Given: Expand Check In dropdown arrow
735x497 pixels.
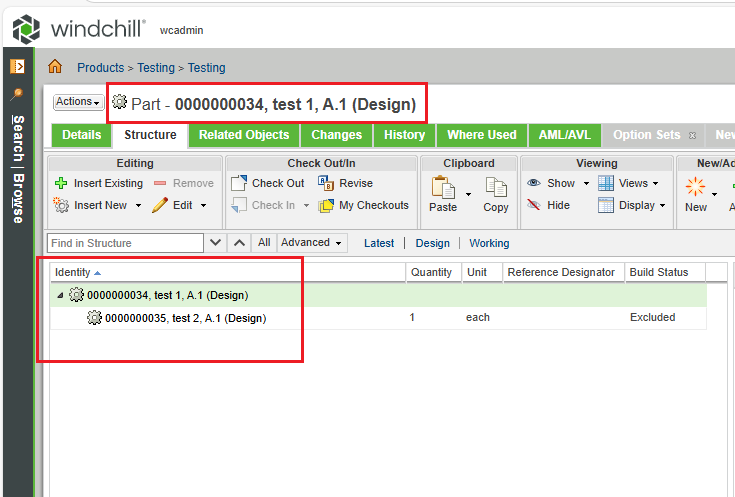Looking at the screenshot, I should click(306, 205).
